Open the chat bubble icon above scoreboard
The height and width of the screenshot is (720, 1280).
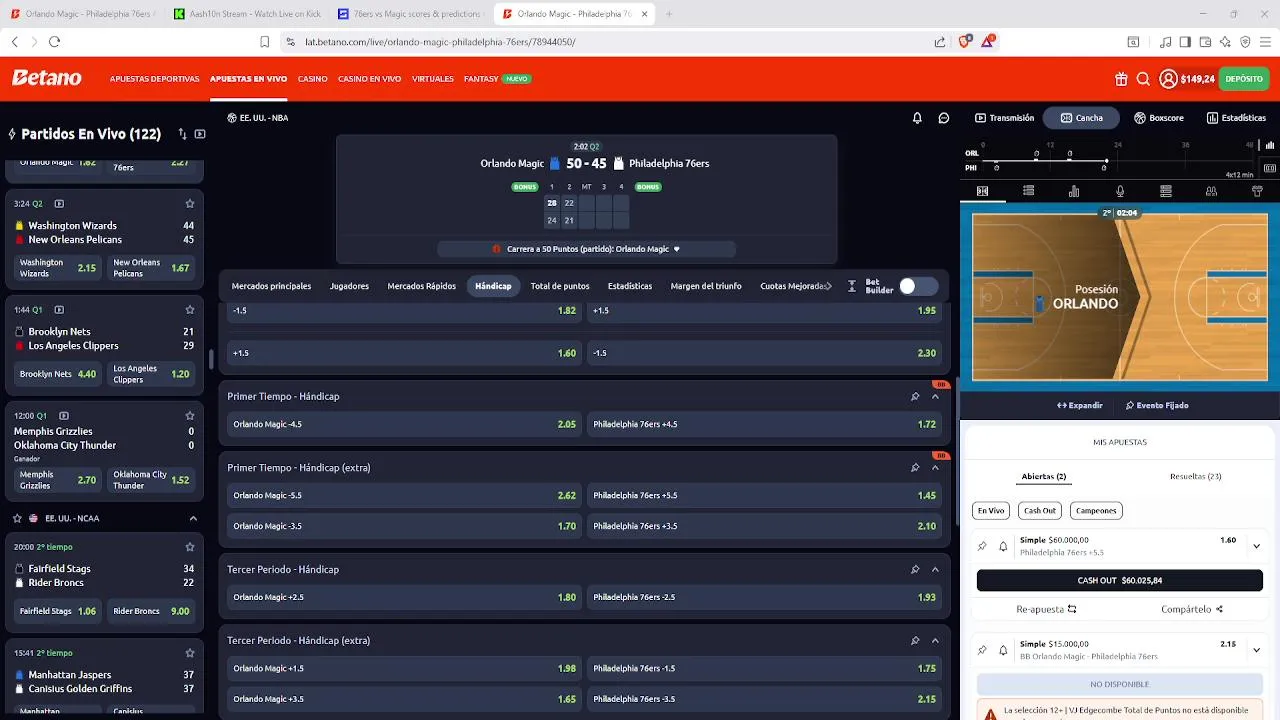point(943,118)
